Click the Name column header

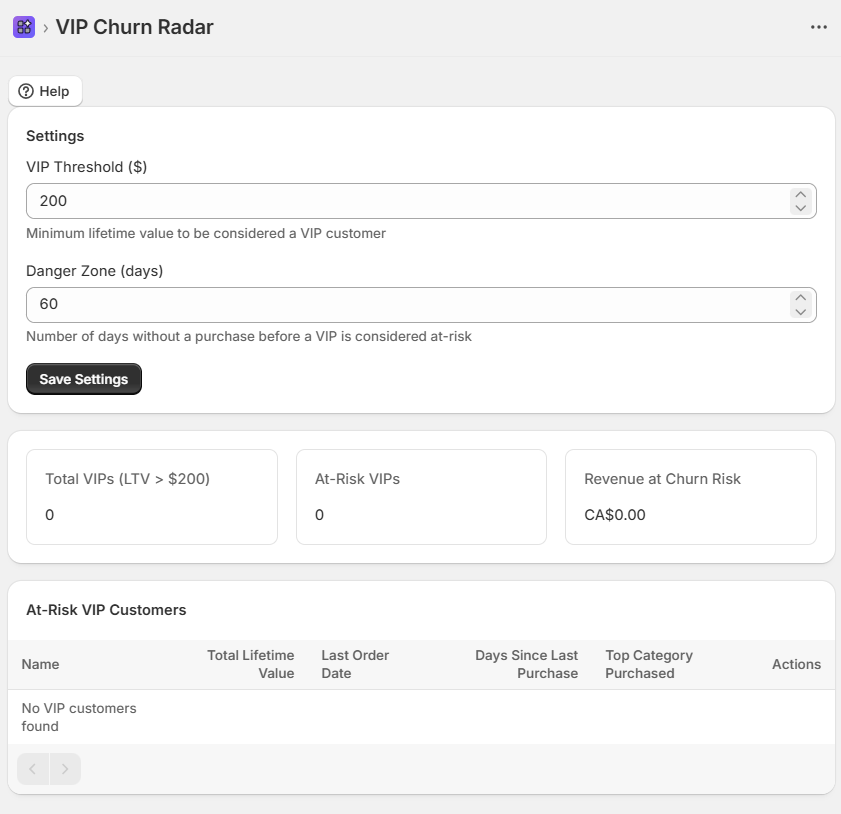tap(41, 664)
